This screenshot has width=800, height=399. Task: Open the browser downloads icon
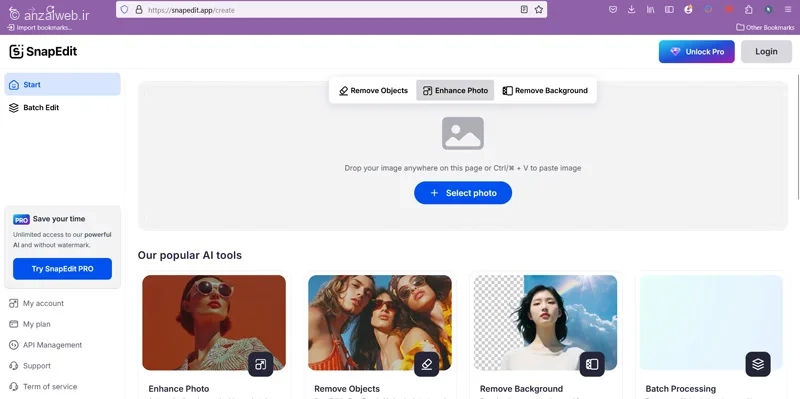tap(632, 9)
